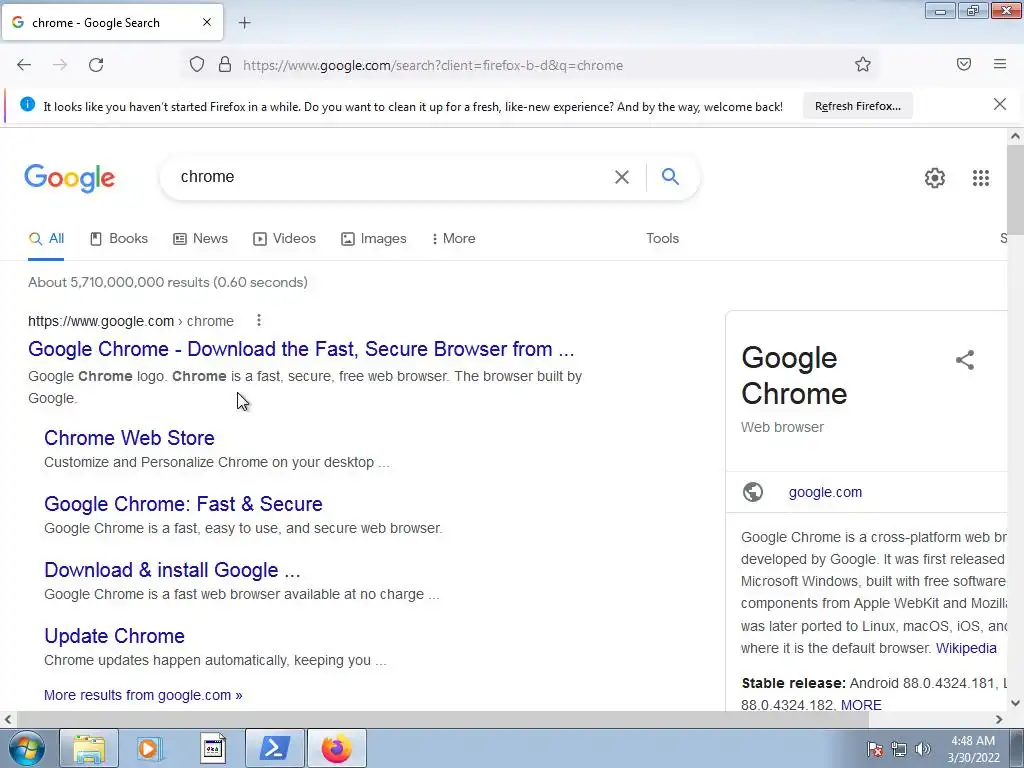
Task: Click the horizontal scrollbar right arrow
Action: 999,719
